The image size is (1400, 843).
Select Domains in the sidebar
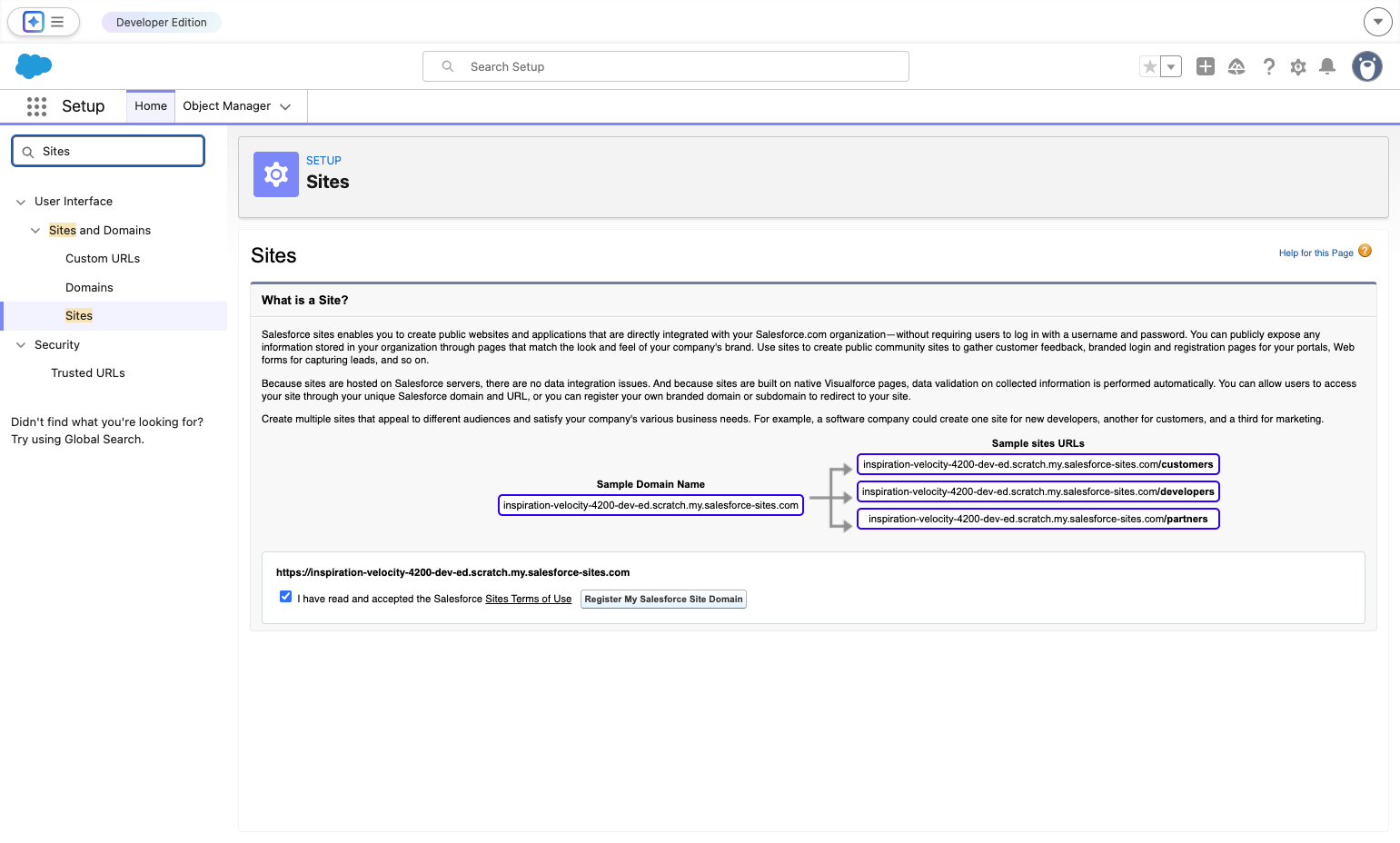coord(89,288)
